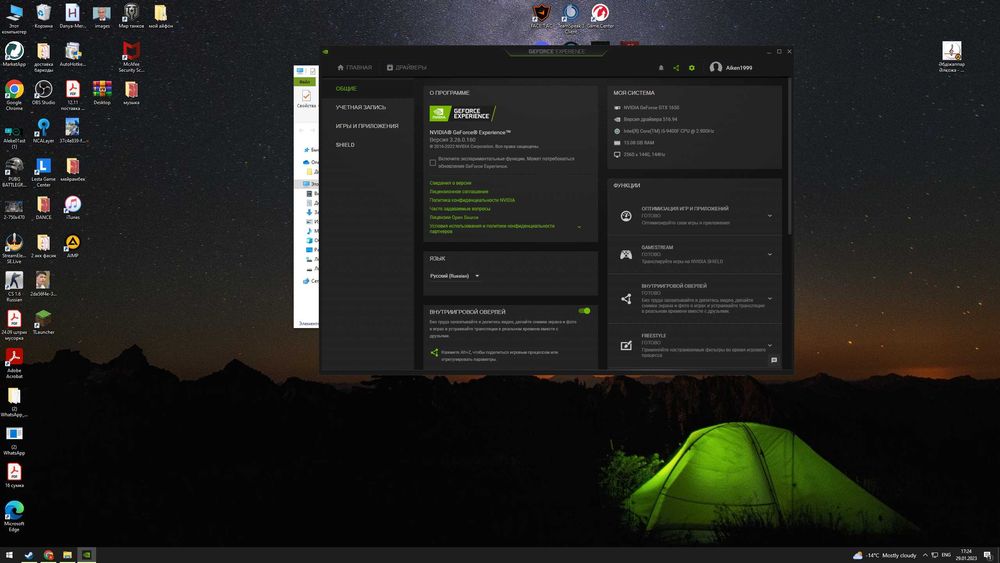Open the Aiken1999 account avatar

pyautogui.click(x=716, y=68)
